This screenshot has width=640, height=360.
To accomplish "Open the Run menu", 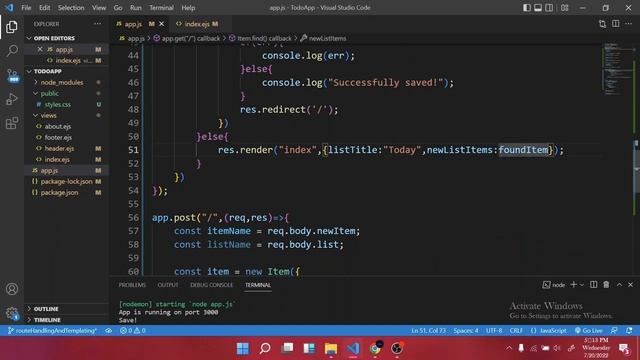I will click(x=136, y=8).
